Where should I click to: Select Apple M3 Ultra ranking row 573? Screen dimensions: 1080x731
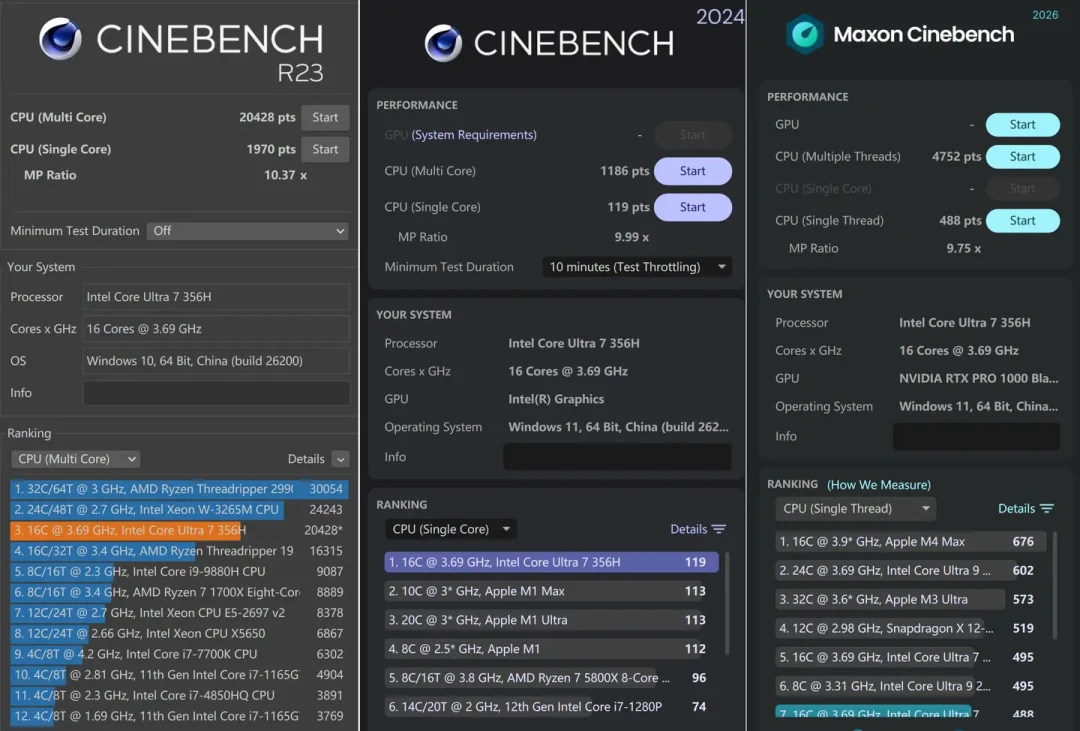tap(911, 599)
